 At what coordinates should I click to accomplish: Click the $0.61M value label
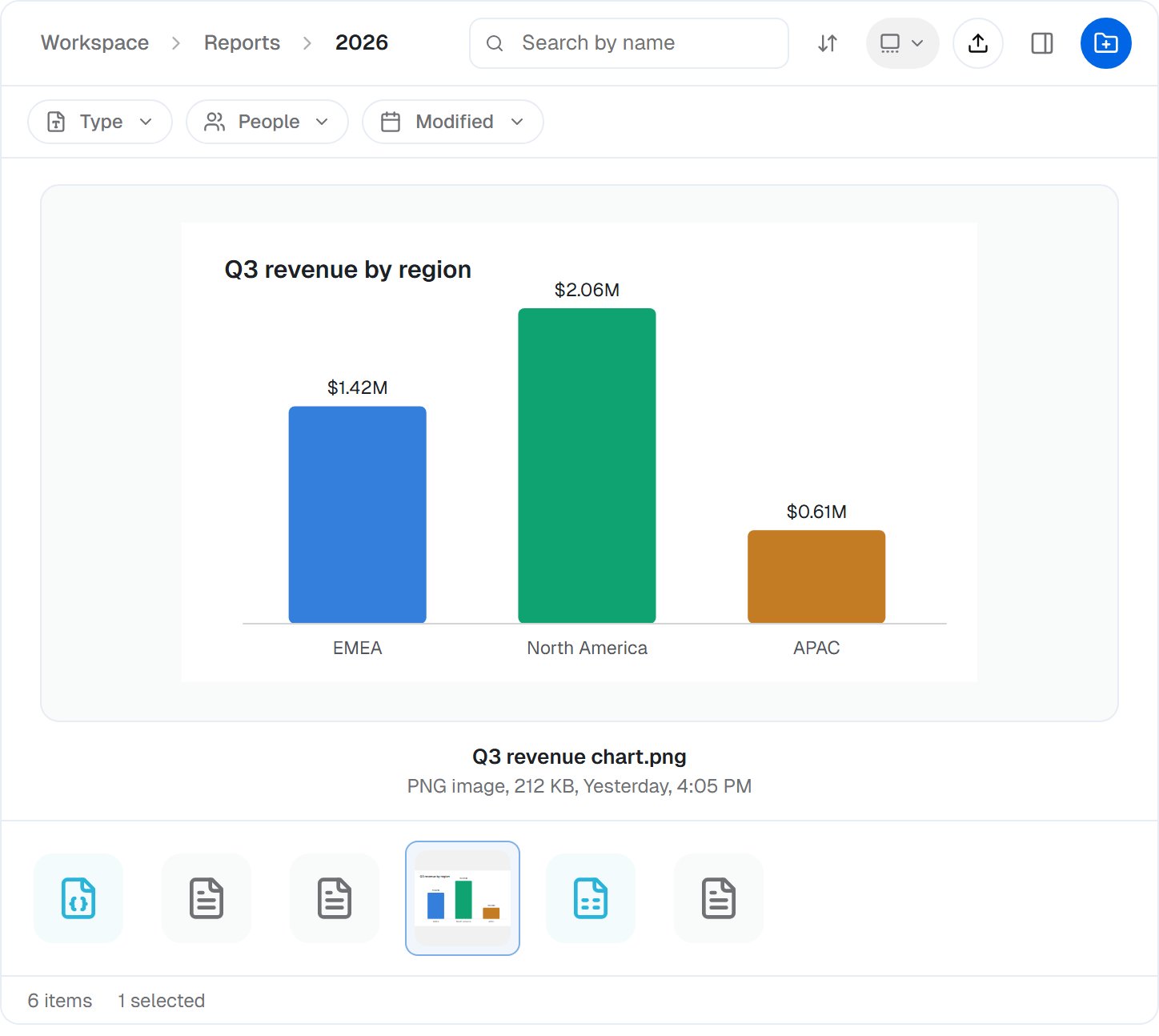coord(816,512)
